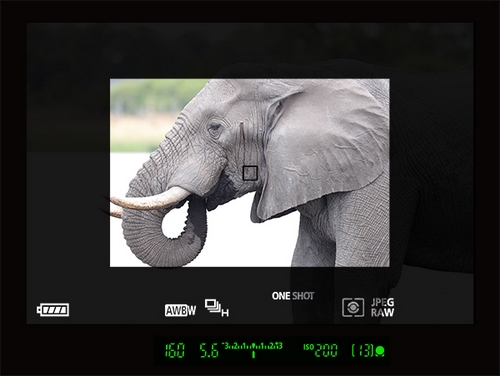Image resolution: width=500 pixels, height=376 pixels.
Task: Click the ISO label in the green readout
Action: (308, 347)
